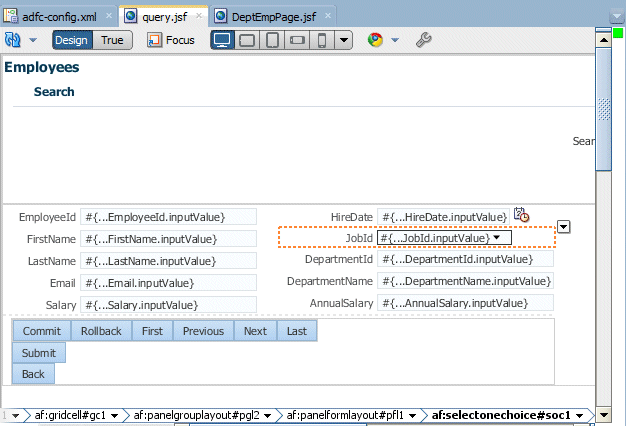Switch to adfc-config.xml tab
This screenshot has width=626, height=426.
click(x=59, y=17)
